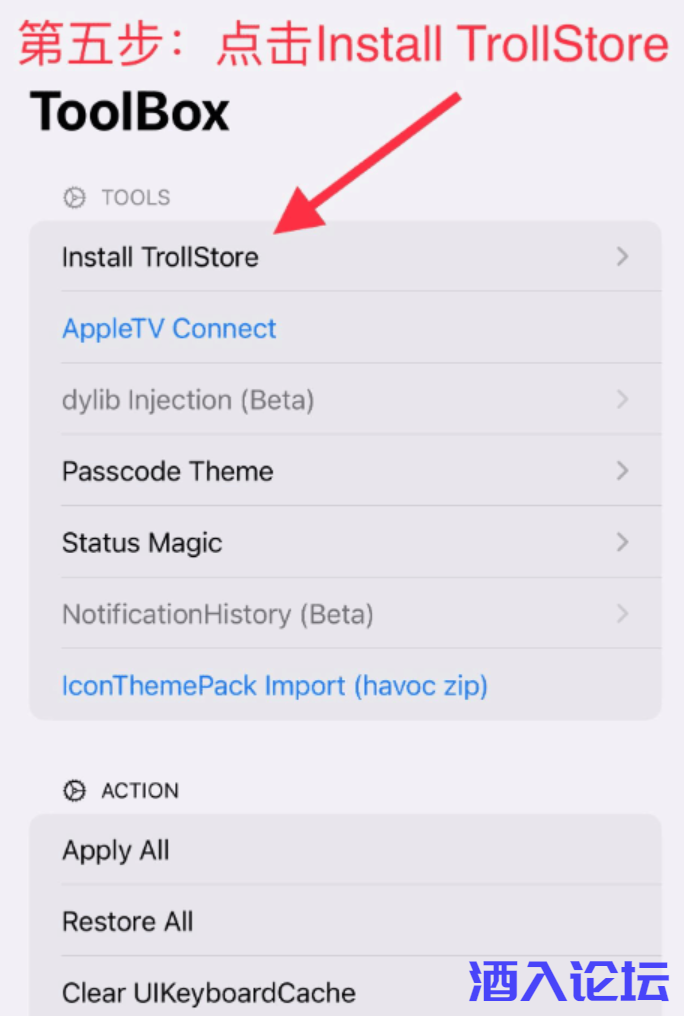Image resolution: width=684 pixels, height=1016 pixels.
Task: Click the red arrow annotation
Action: (365, 165)
